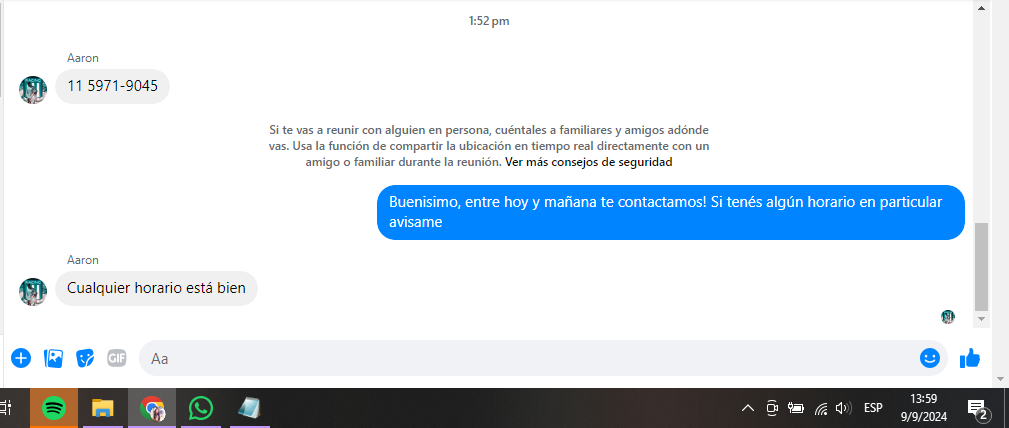Send a thumbs-up like
This screenshot has height=428, width=1009.
[970, 358]
